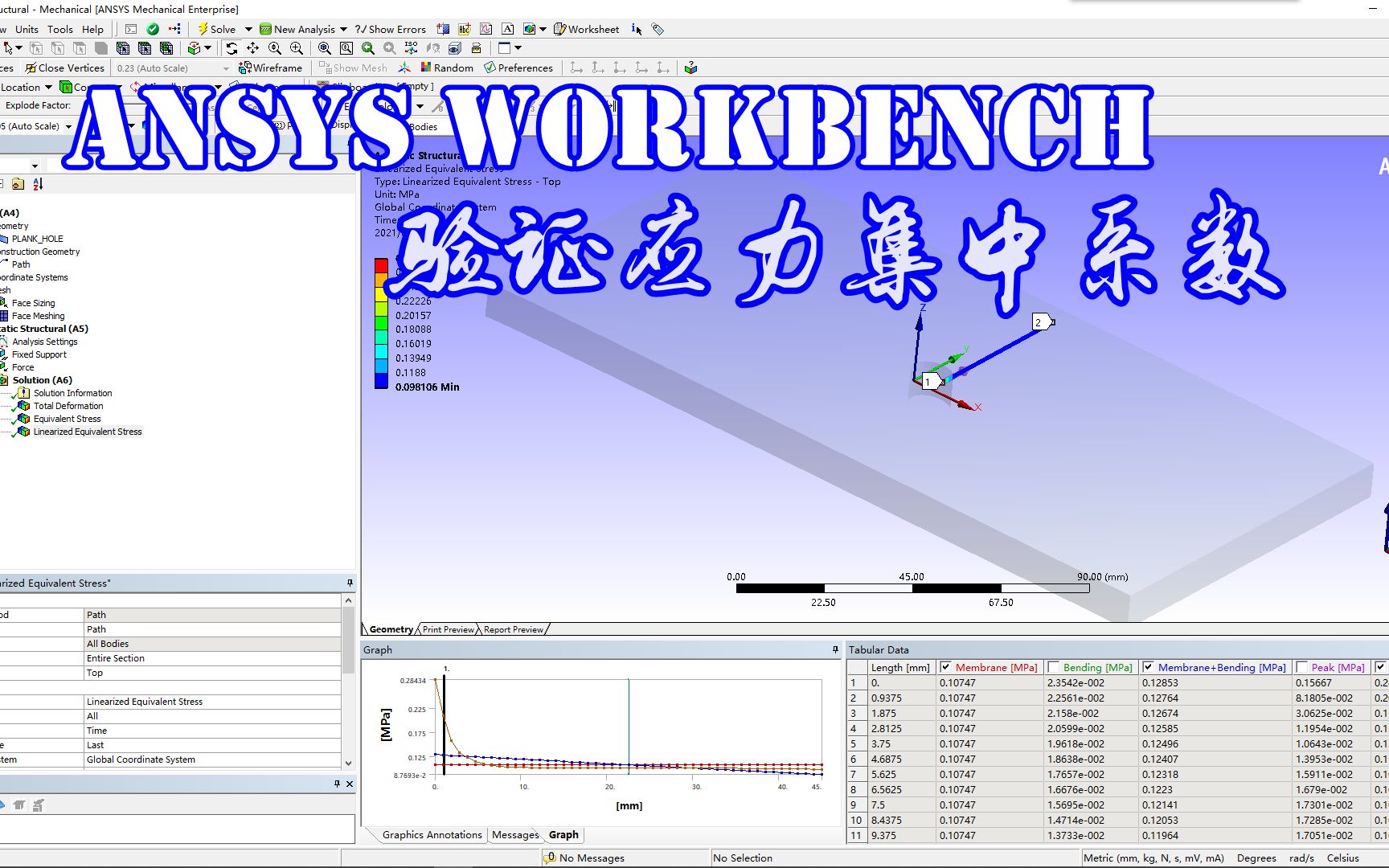This screenshot has width=1389, height=868.
Task: Open the viewports layout dropdown arrow
Action: click(x=518, y=48)
